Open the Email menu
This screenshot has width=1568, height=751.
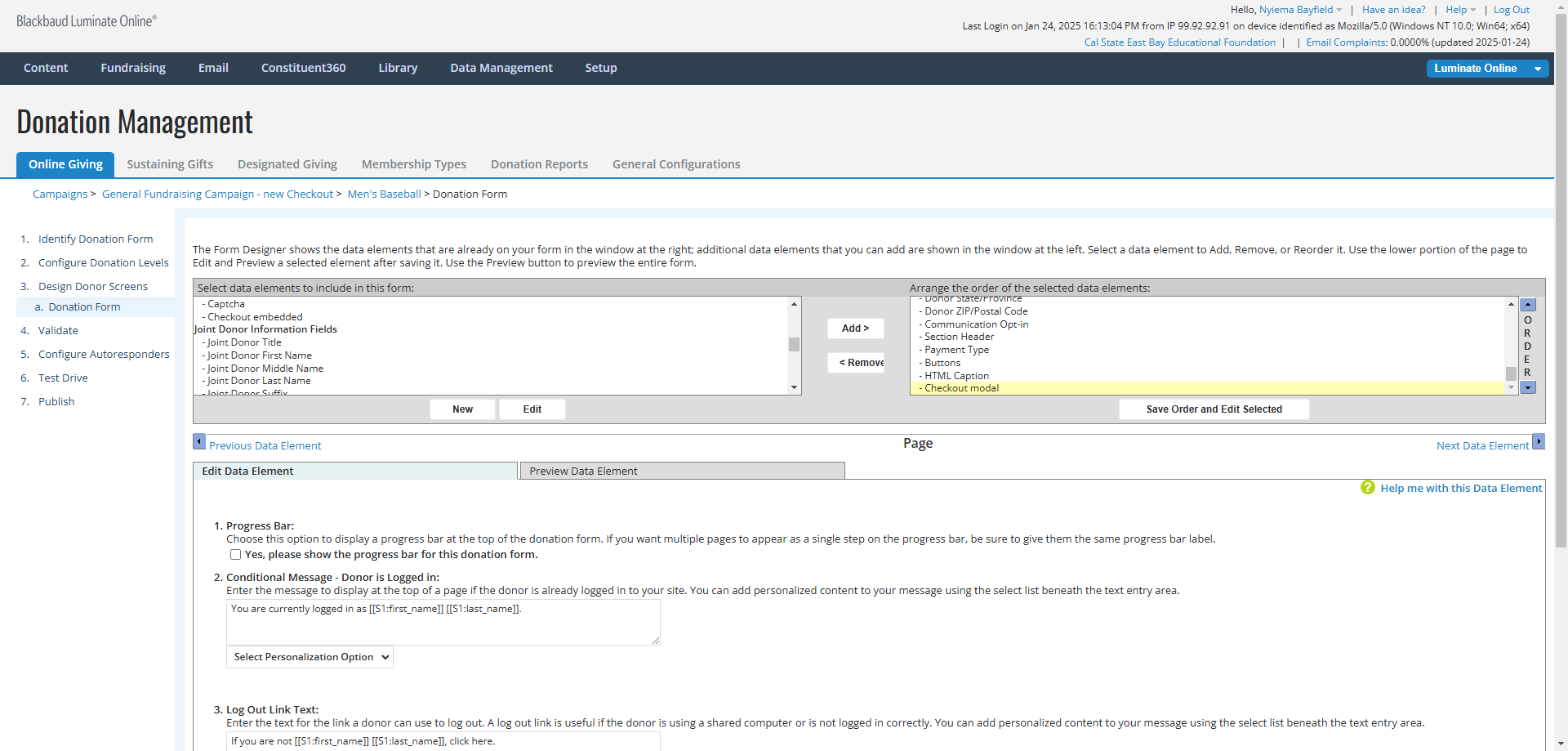point(213,68)
